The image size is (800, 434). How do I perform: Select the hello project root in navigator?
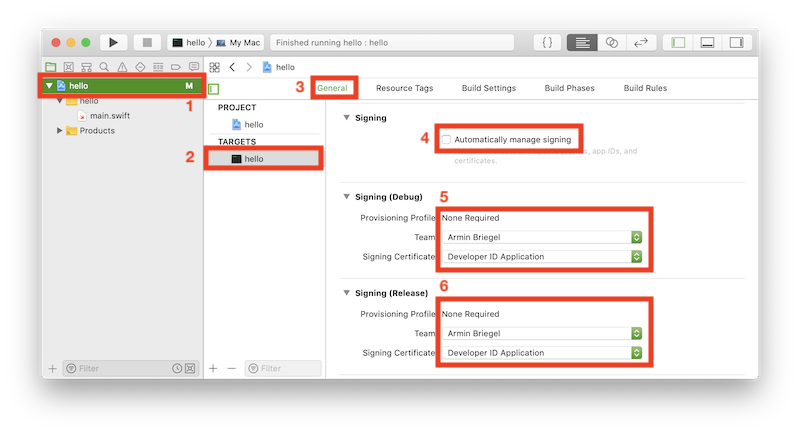pyautogui.click(x=121, y=86)
